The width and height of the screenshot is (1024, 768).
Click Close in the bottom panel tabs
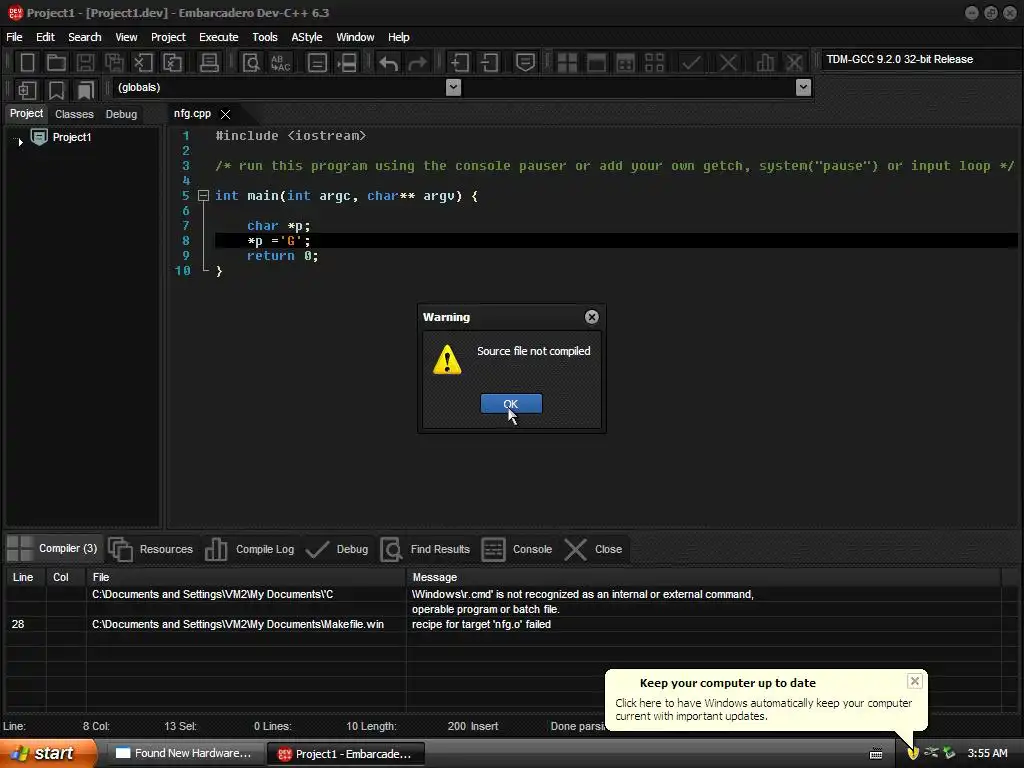(593, 549)
